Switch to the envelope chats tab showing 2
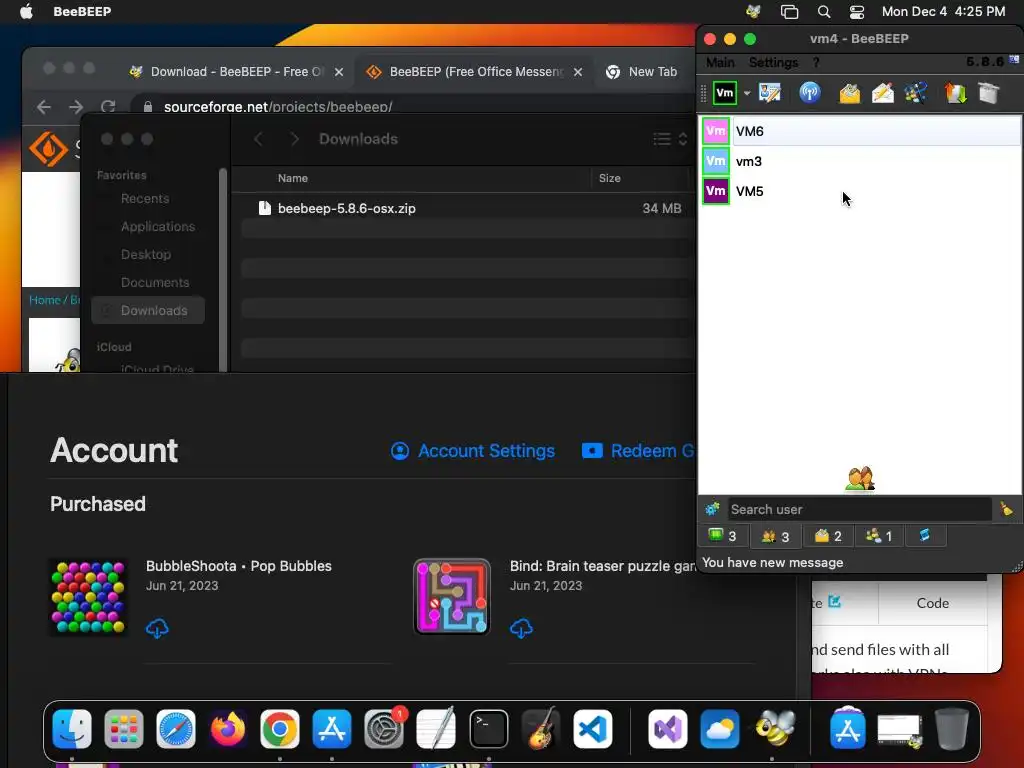The height and width of the screenshot is (768, 1024). click(x=828, y=536)
